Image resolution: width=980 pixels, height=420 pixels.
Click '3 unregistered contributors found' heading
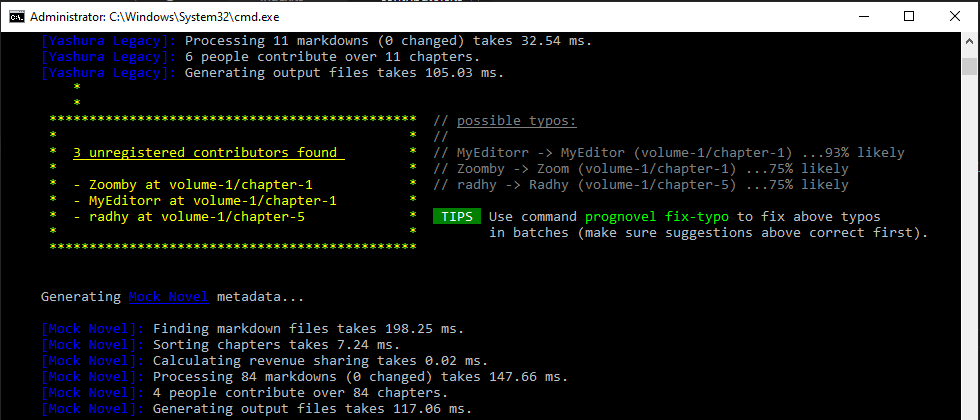pyautogui.click(x=209, y=152)
